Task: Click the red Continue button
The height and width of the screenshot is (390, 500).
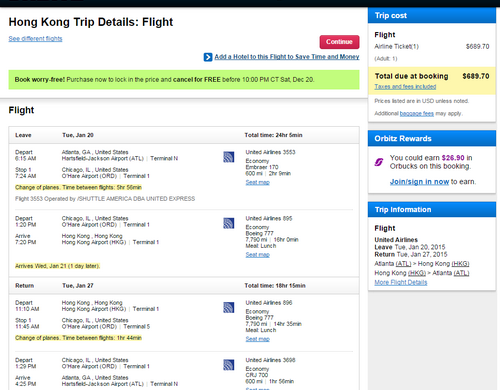Action: [339, 42]
